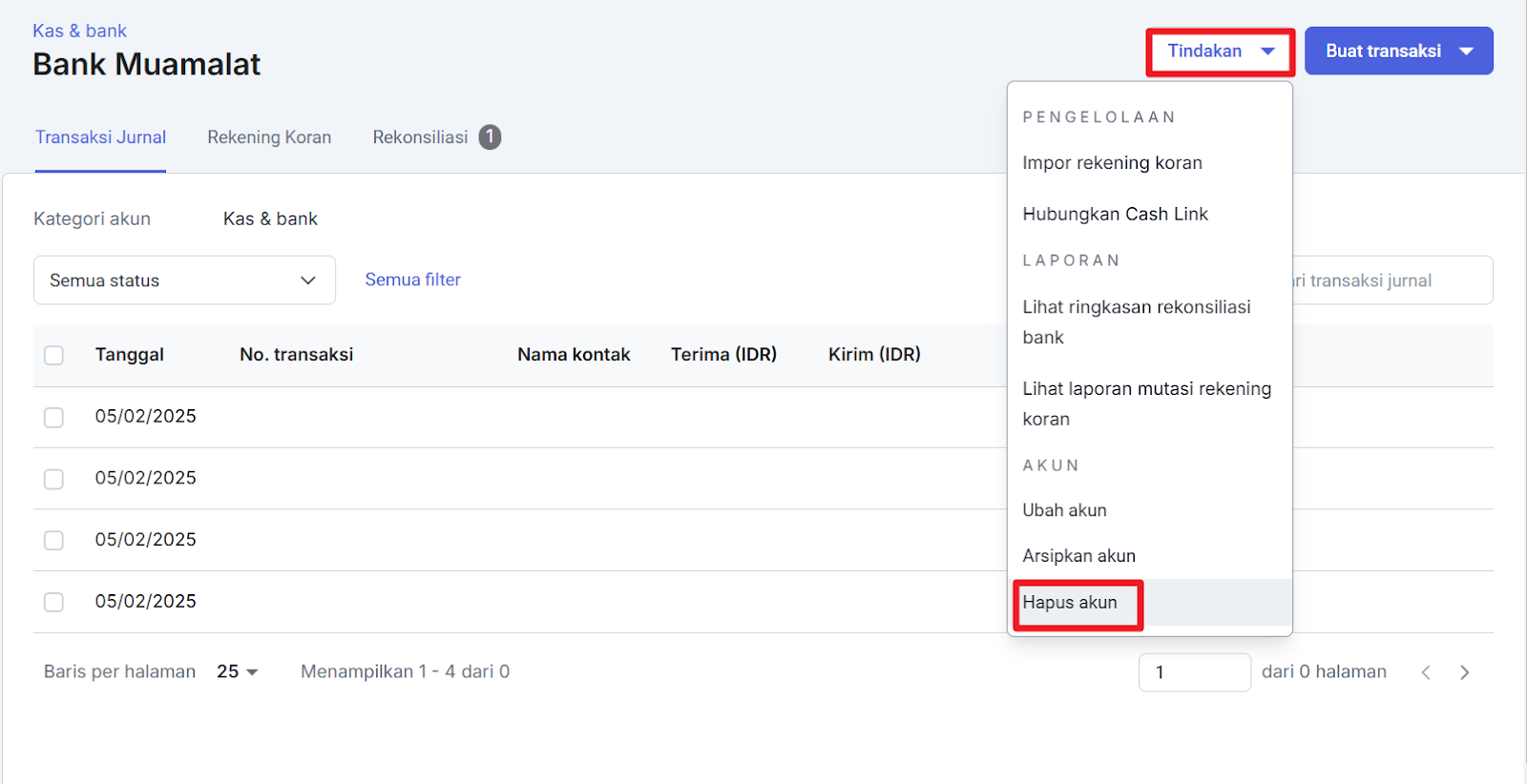The width and height of the screenshot is (1527, 784).
Task: Click the Tanggal column header
Action: [x=129, y=355]
